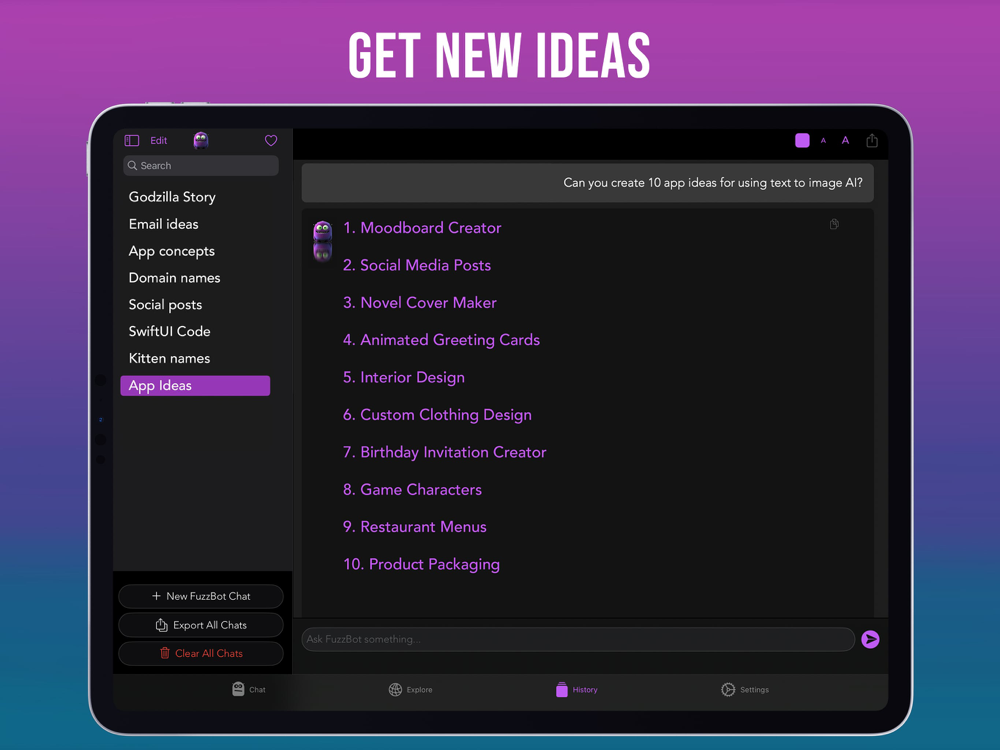Switch to the Settings tab
This screenshot has width=1000, height=750.
pyautogui.click(x=744, y=689)
